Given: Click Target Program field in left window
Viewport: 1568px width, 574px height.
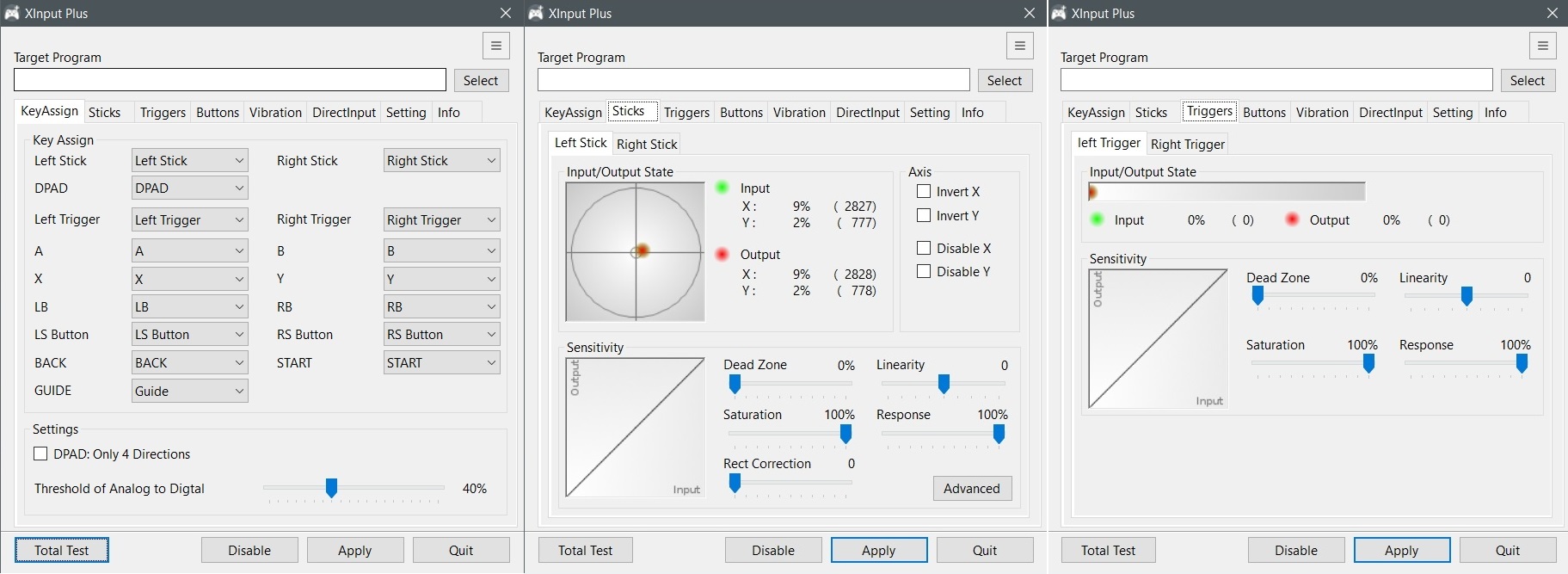Looking at the screenshot, I should click(x=230, y=80).
